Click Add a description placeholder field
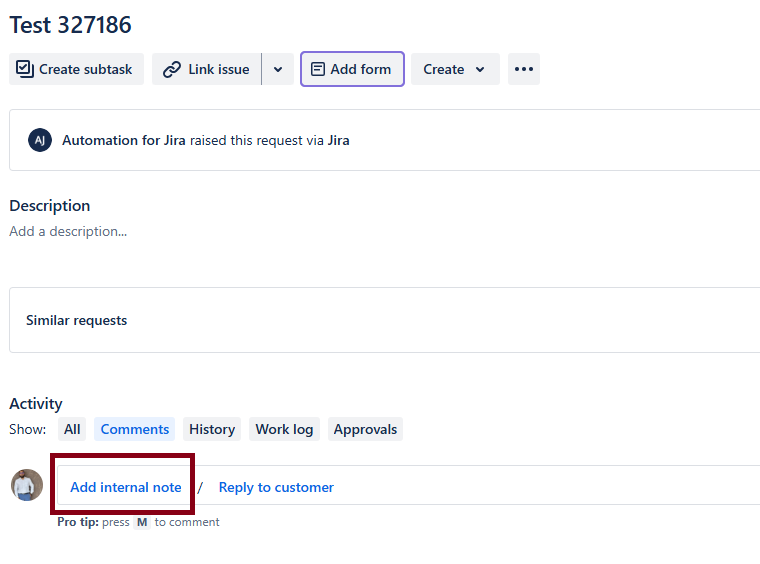The height and width of the screenshot is (564, 760). pos(68,232)
